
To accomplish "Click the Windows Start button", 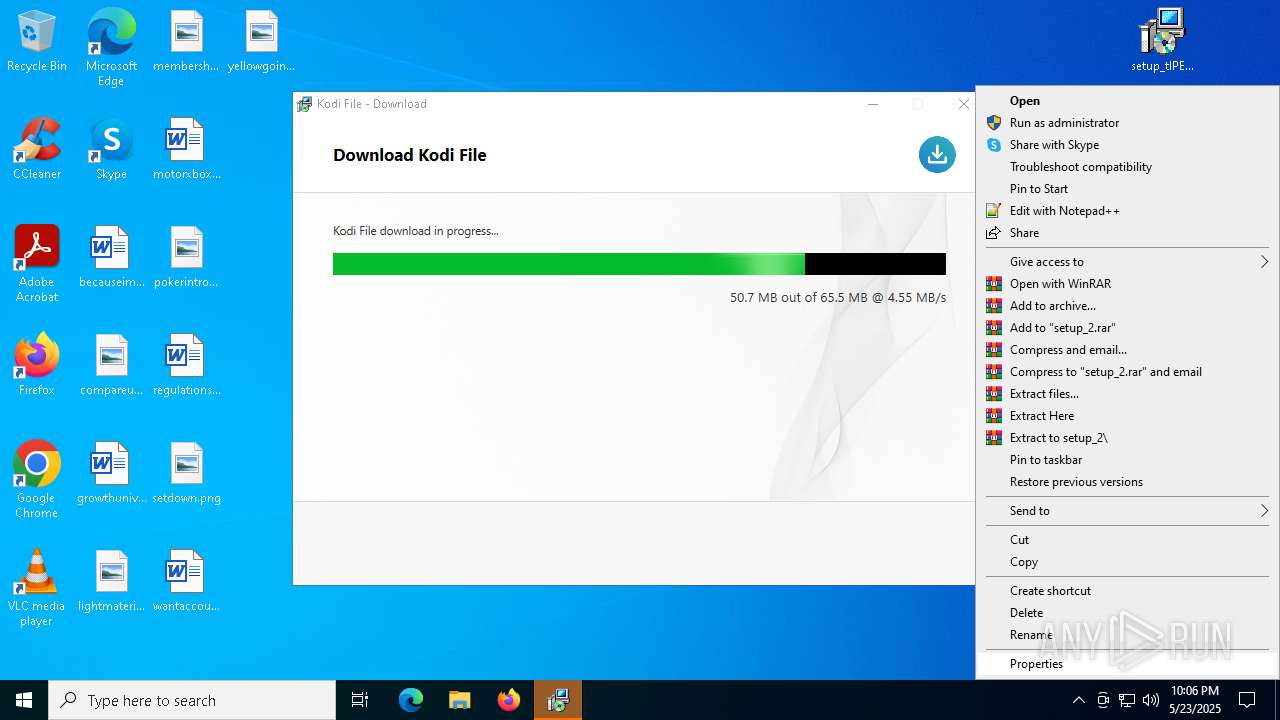I will click(x=24, y=700).
